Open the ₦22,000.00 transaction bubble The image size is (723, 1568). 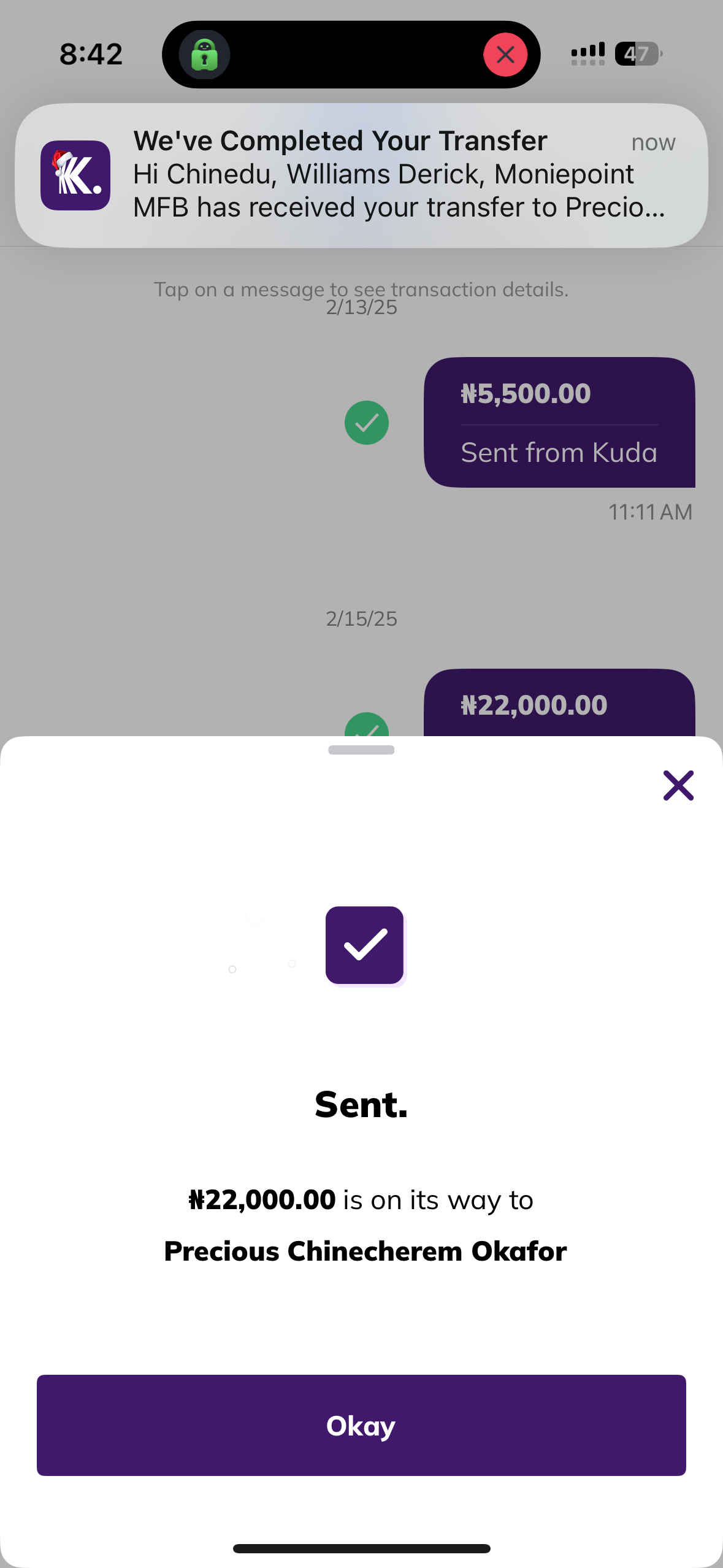pos(559,704)
